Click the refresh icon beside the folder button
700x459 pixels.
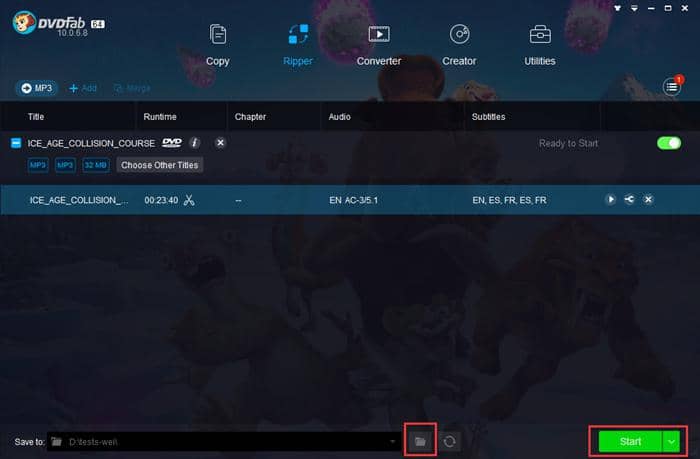450,441
